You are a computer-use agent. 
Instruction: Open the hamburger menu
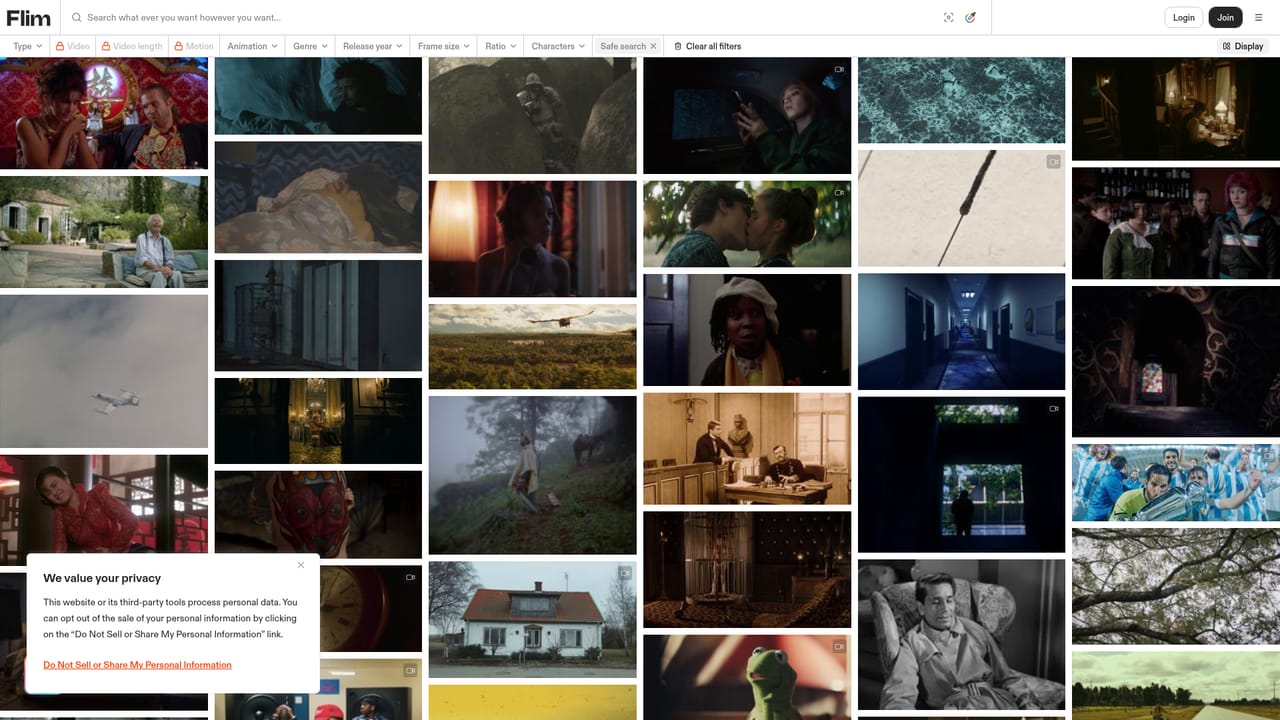point(1258,18)
